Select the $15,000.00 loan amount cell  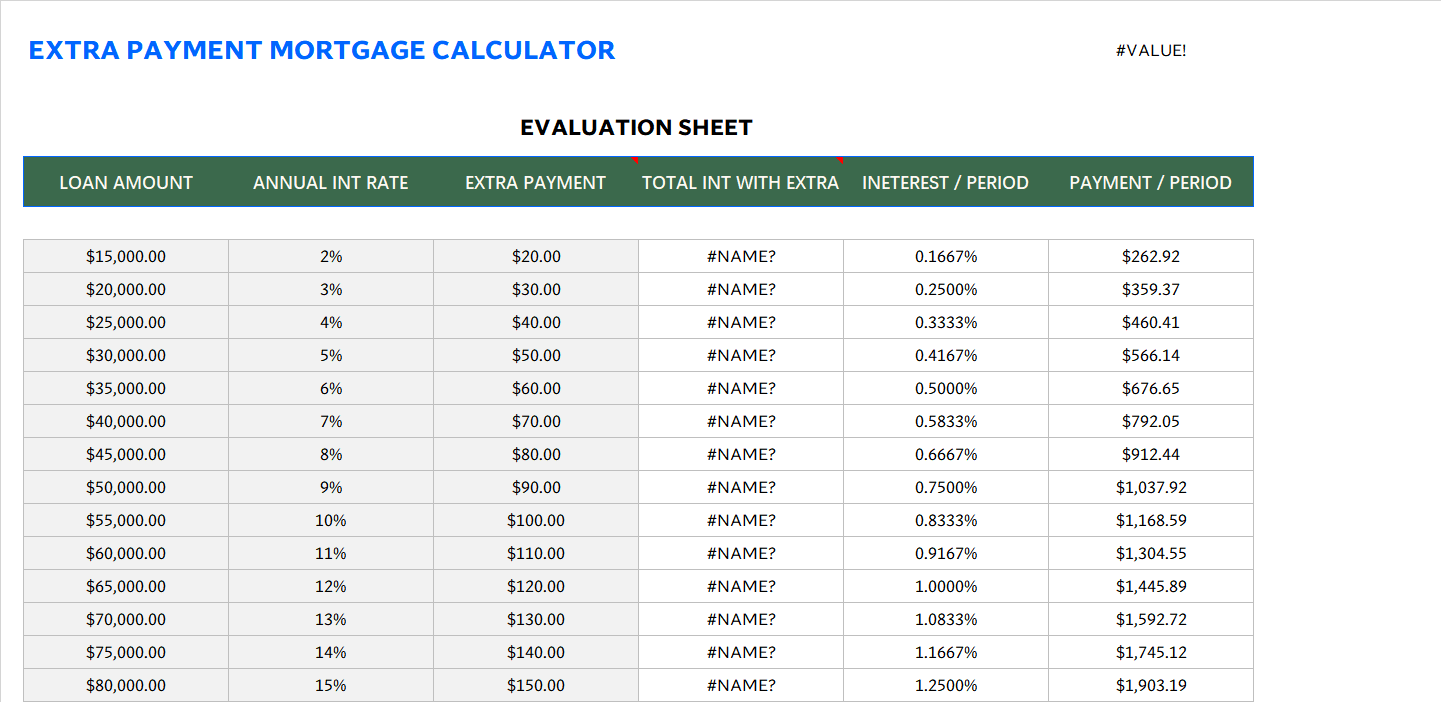tap(126, 256)
